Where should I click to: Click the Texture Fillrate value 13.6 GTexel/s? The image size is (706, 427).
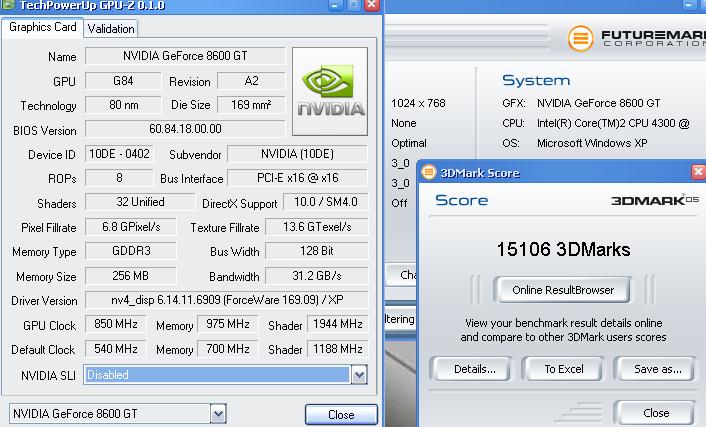[317, 227]
